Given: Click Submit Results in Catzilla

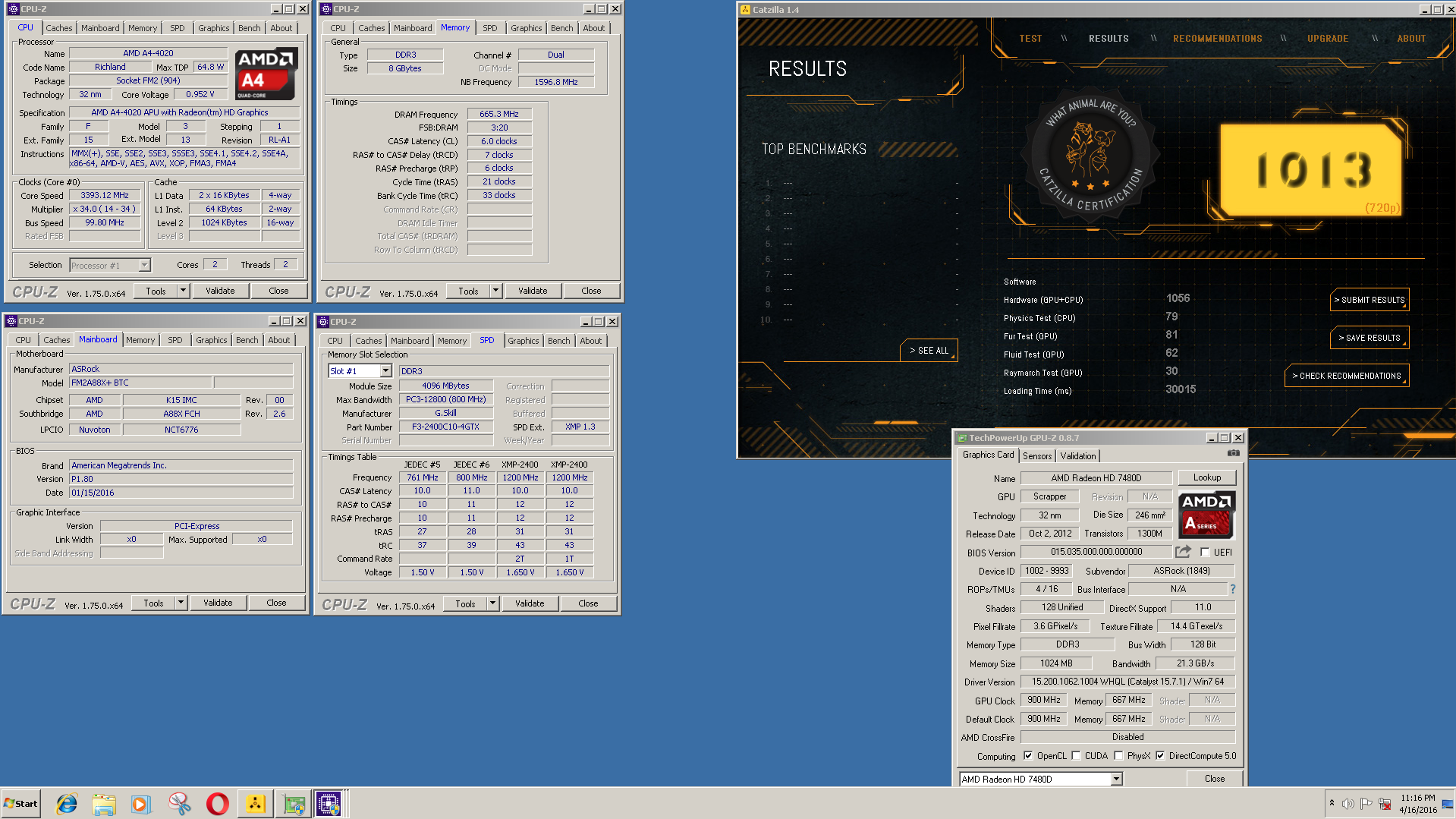Looking at the screenshot, I should (1370, 300).
